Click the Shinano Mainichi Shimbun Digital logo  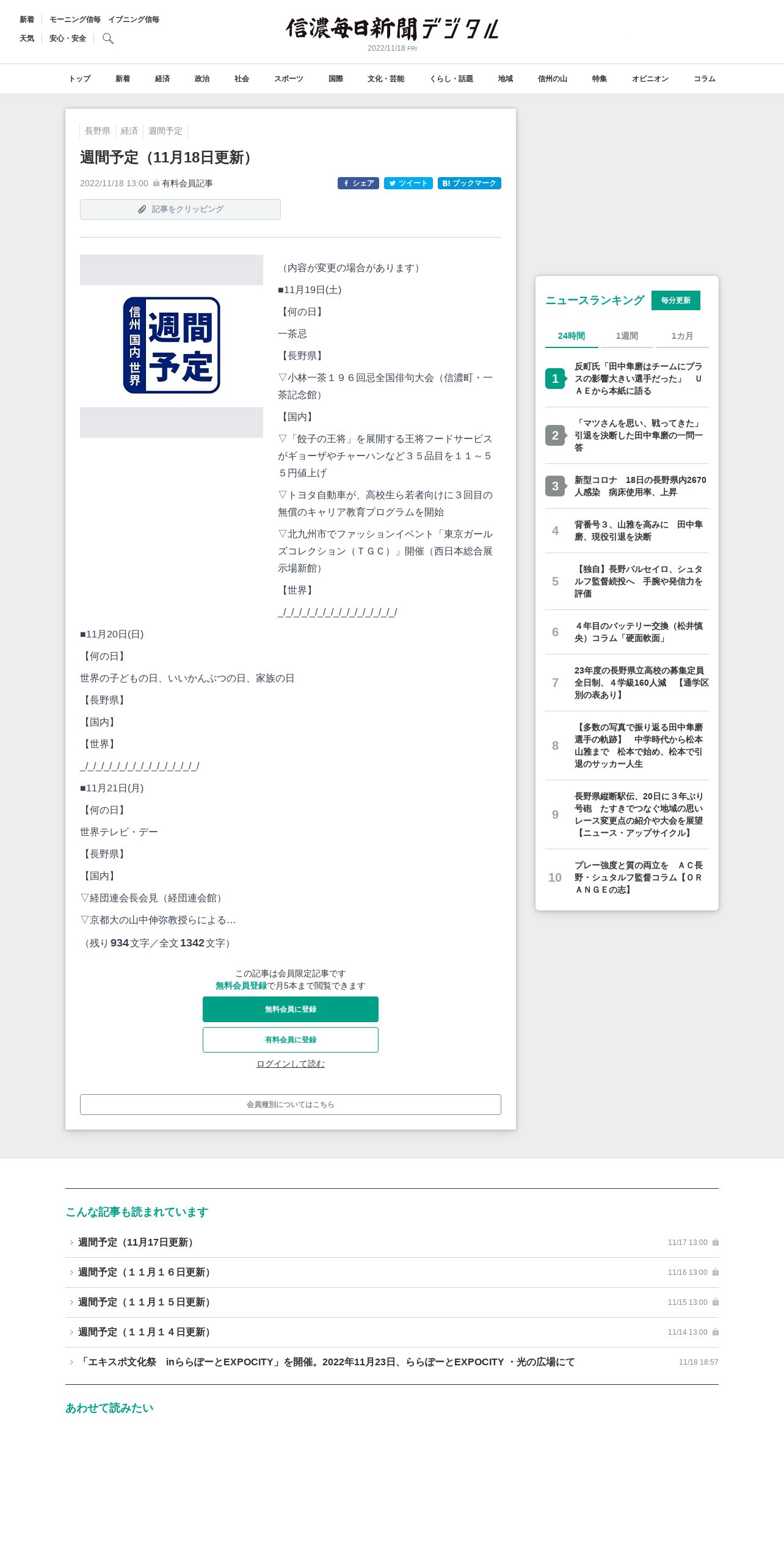pyautogui.click(x=392, y=28)
